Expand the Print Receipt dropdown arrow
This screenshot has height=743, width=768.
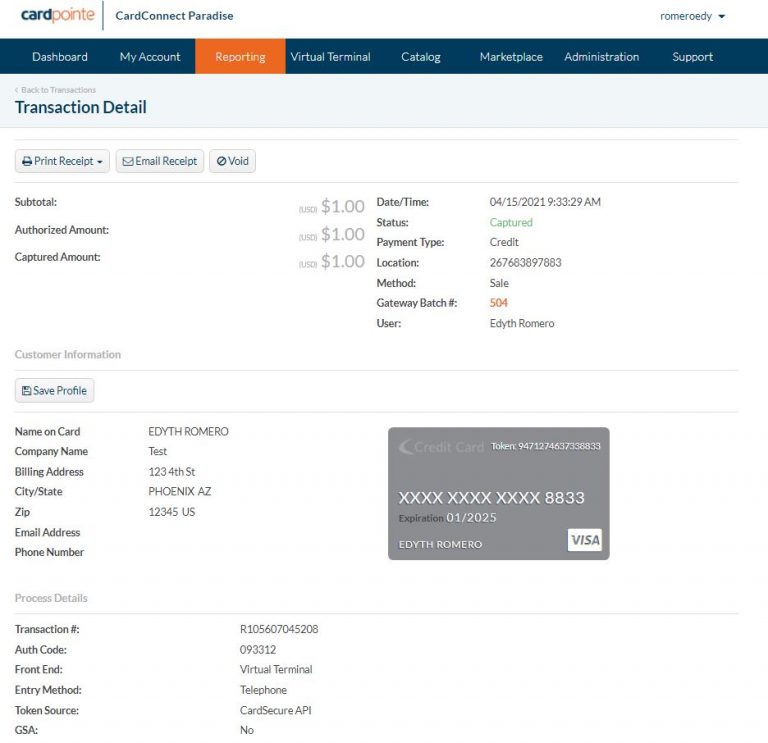pos(100,162)
